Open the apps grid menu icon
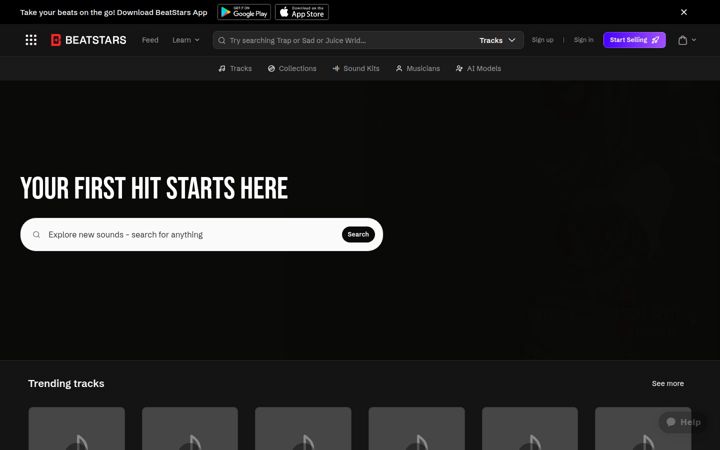 (x=31, y=40)
